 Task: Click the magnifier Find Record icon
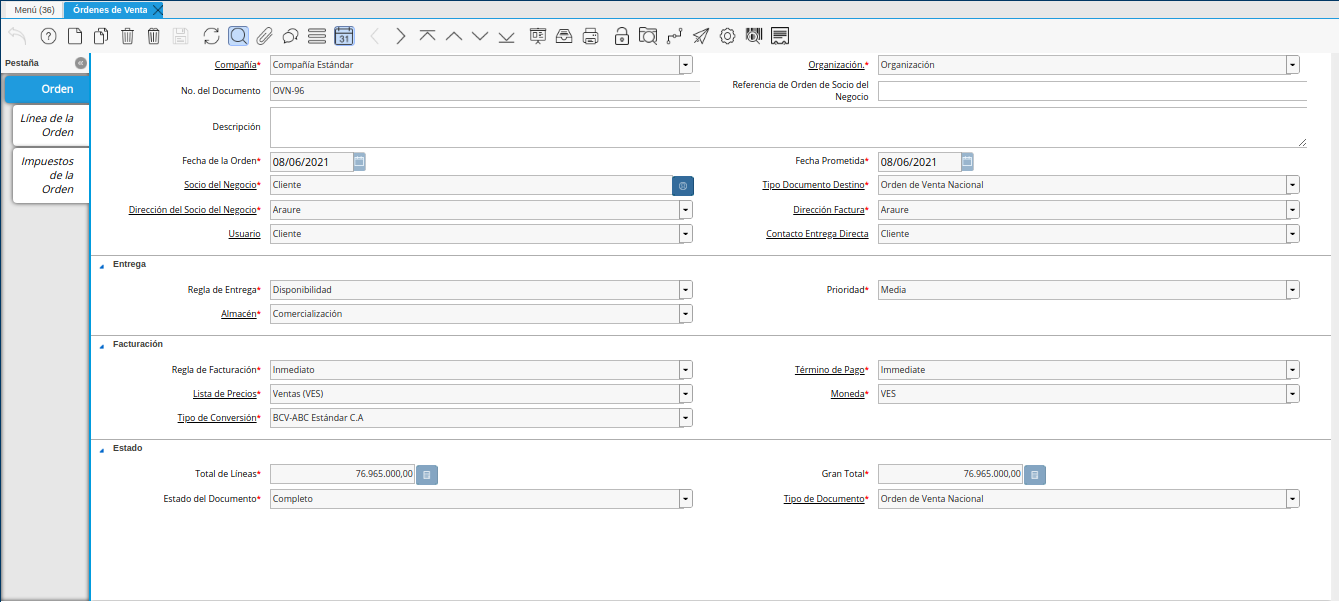pyautogui.click(x=238, y=36)
